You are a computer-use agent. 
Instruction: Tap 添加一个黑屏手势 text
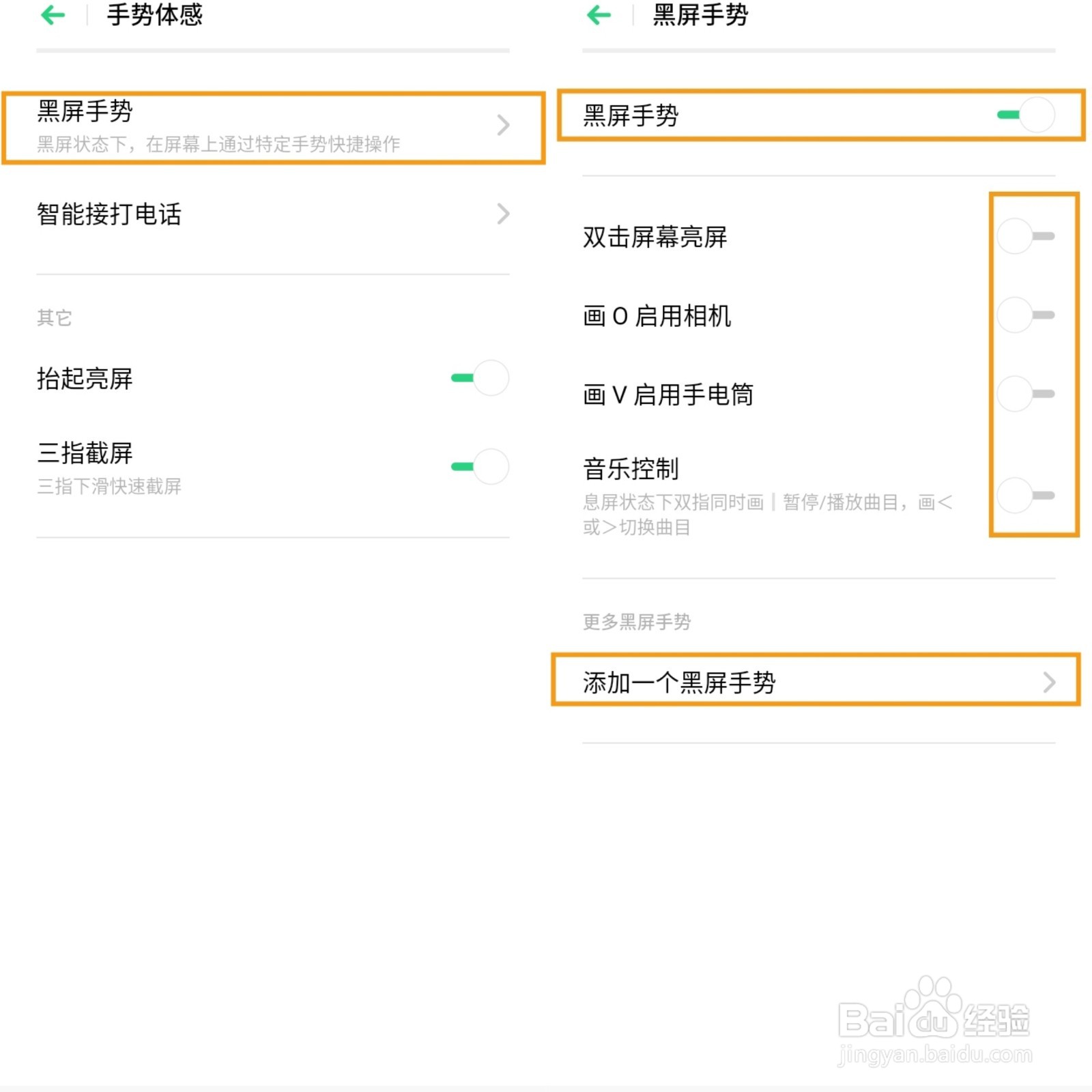pyautogui.click(x=679, y=682)
